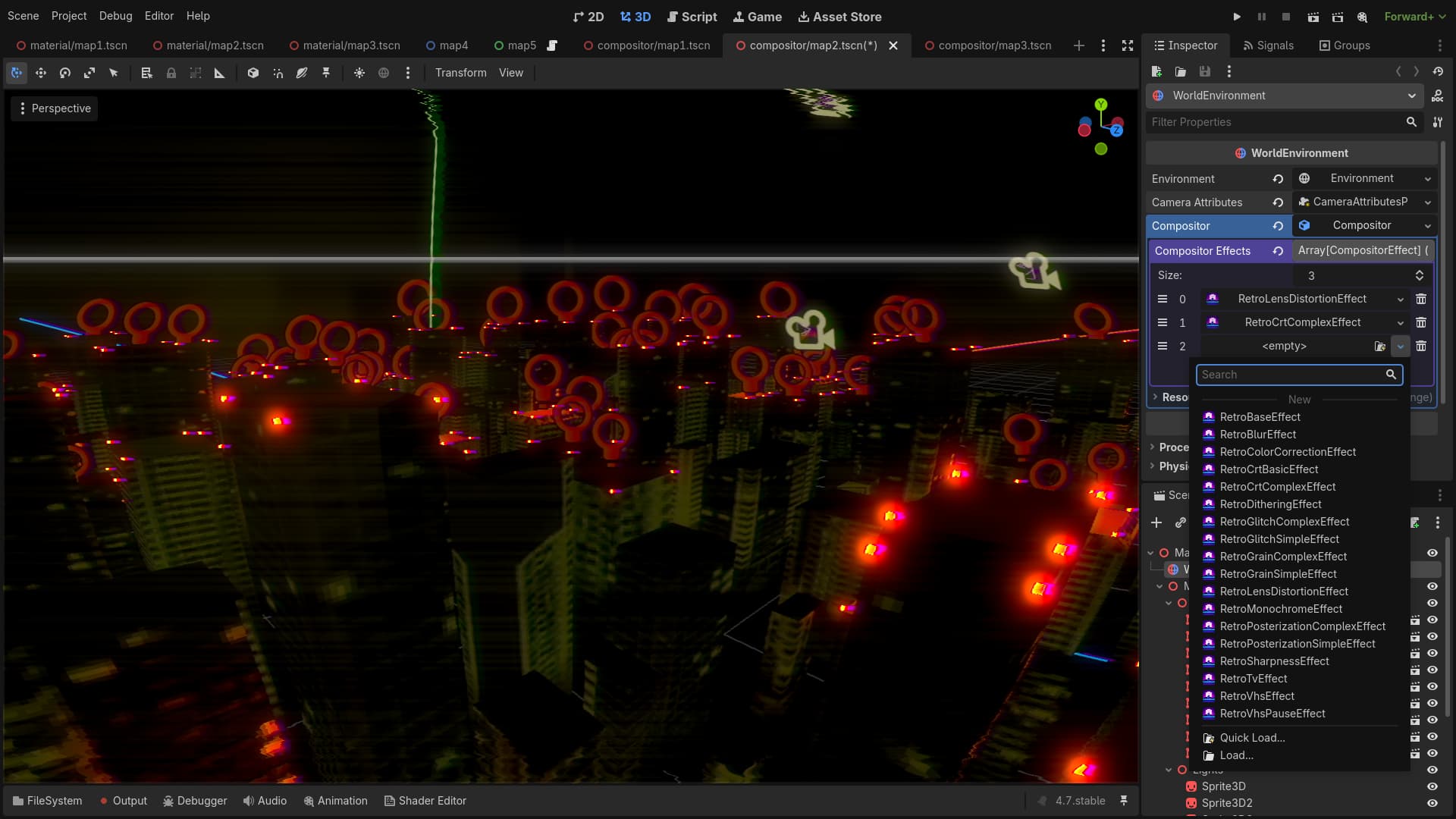The height and width of the screenshot is (819, 1456).
Task: Select the Rotate mode tool
Action: click(x=65, y=73)
